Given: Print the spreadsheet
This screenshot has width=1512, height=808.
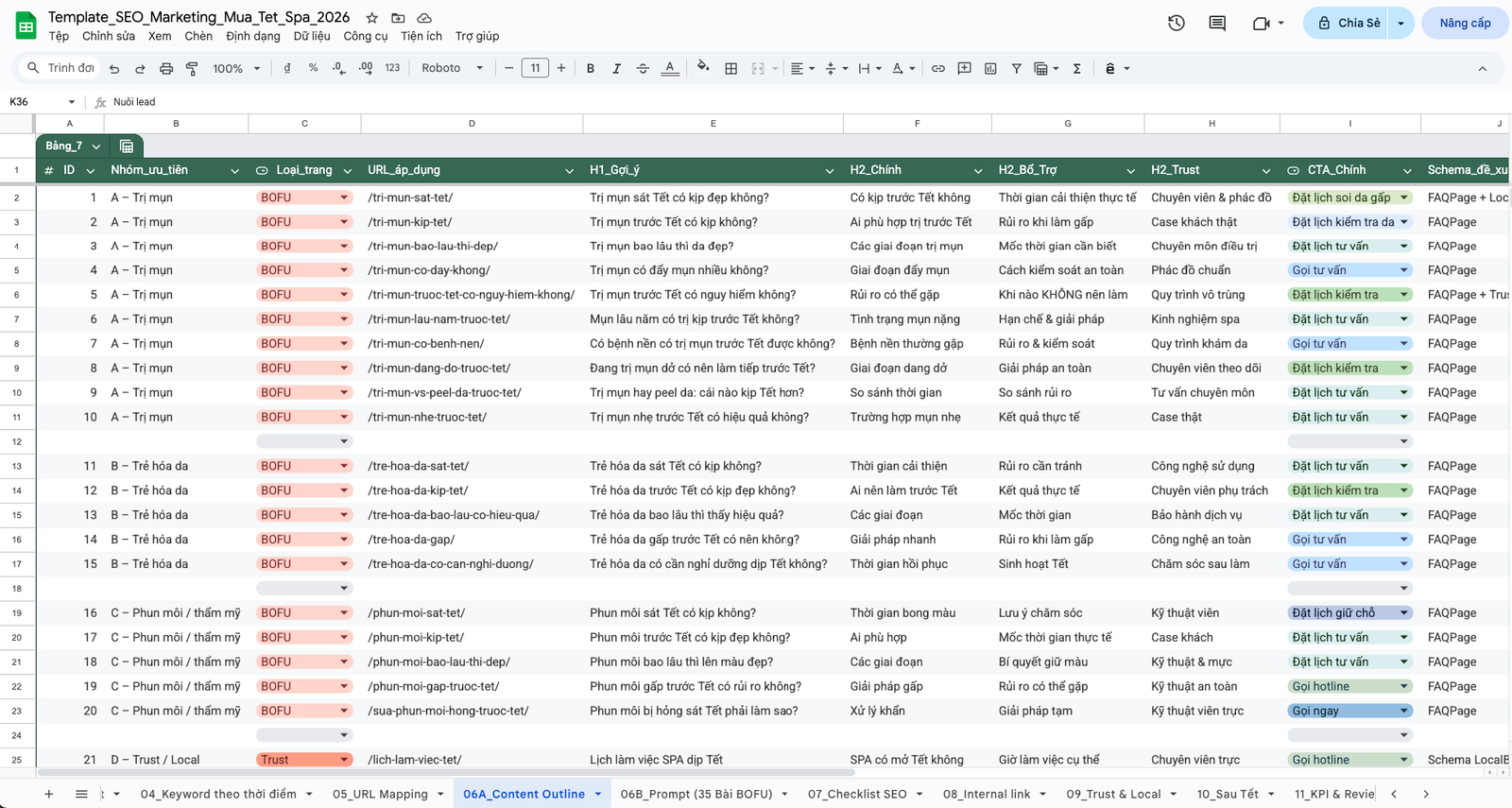Looking at the screenshot, I should [166, 68].
